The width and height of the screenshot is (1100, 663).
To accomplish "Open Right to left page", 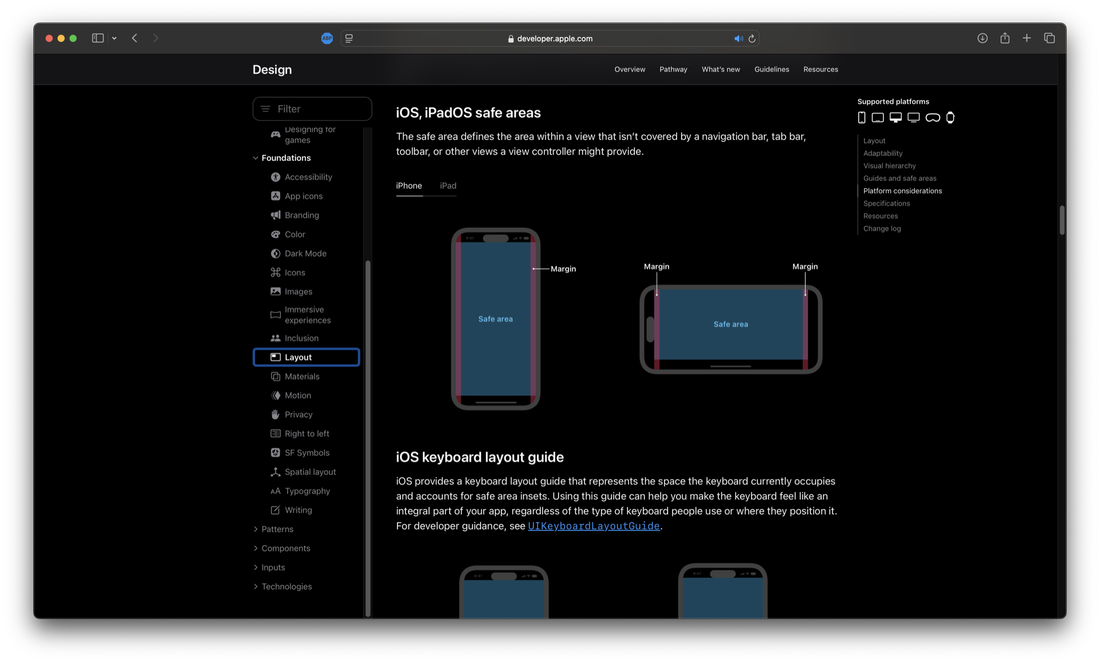I will tap(307, 434).
